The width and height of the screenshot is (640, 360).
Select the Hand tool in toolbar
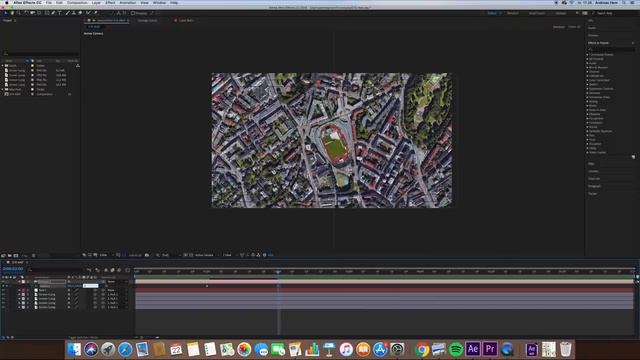pyautogui.click(x=12, y=13)
